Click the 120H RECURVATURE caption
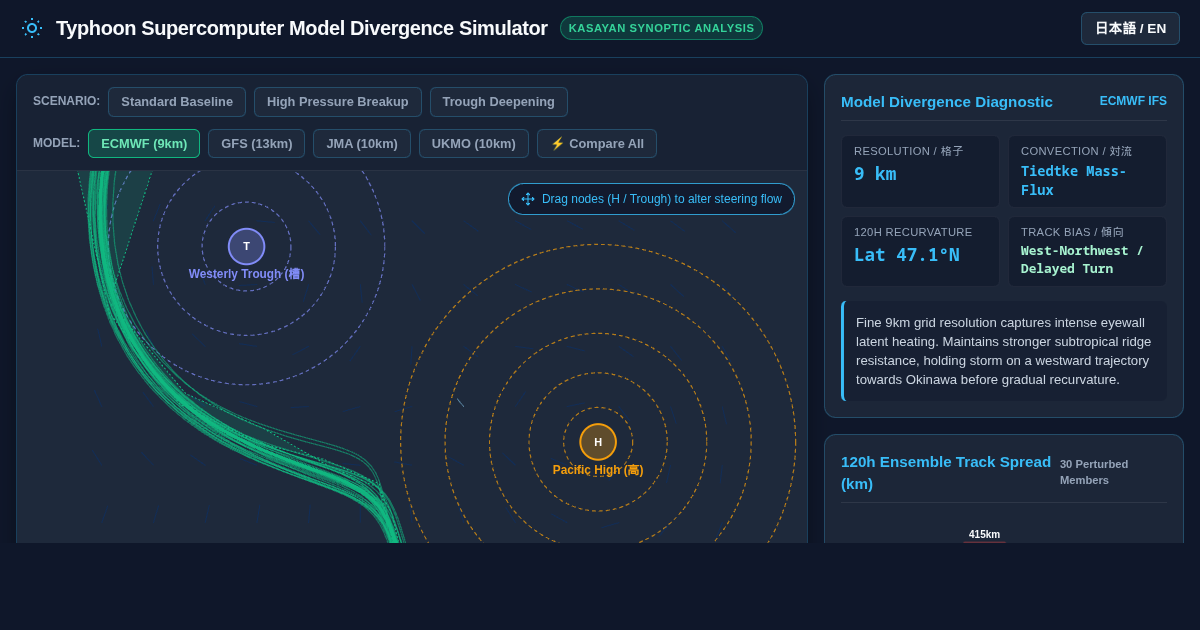The image size is (1200, 630). (913, 232)
